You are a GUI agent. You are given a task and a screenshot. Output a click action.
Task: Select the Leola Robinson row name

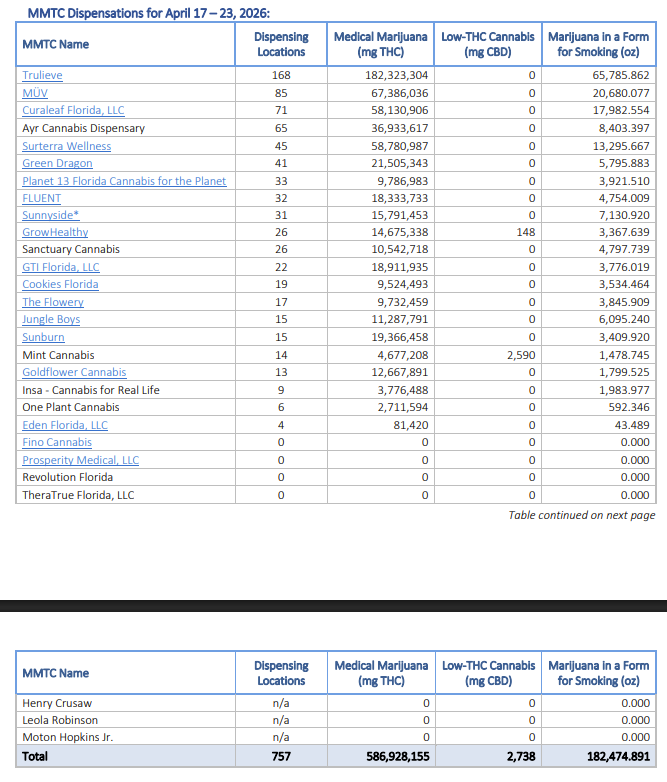click(60, 720)
